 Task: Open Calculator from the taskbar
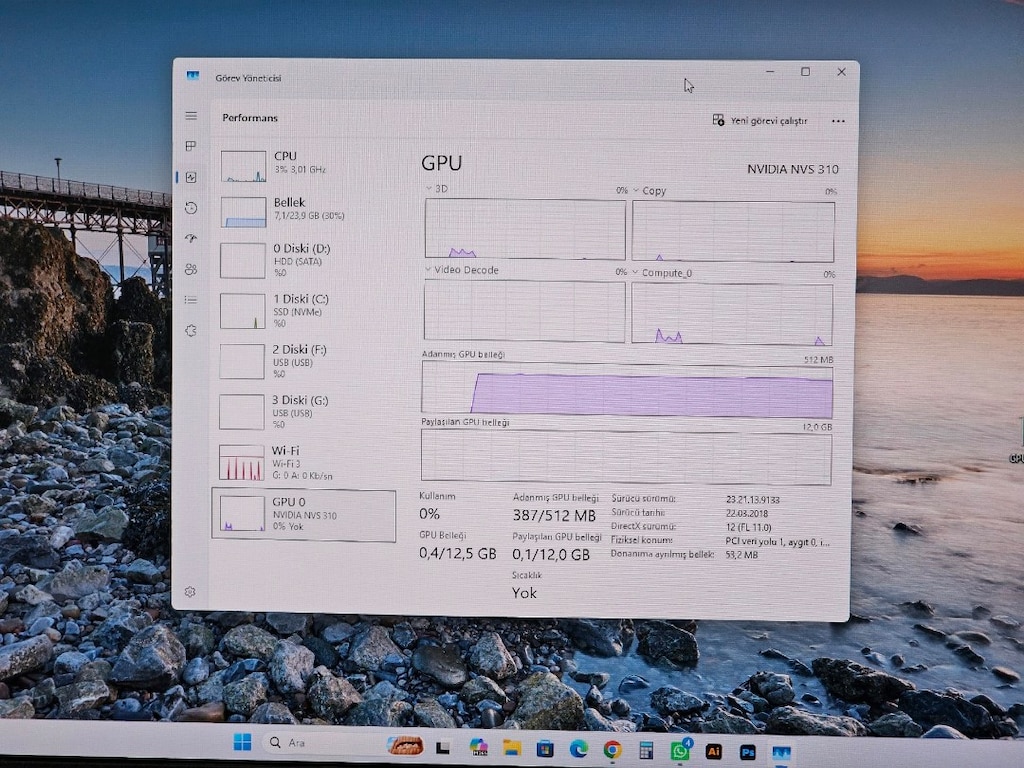click(647, 750)
